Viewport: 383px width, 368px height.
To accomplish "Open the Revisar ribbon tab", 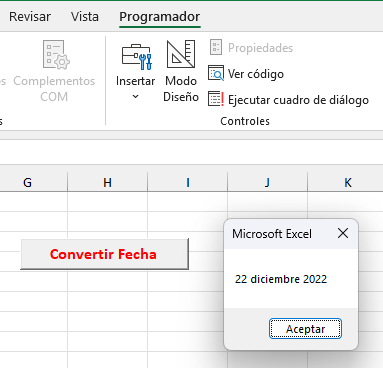I will tap(30, 17).
